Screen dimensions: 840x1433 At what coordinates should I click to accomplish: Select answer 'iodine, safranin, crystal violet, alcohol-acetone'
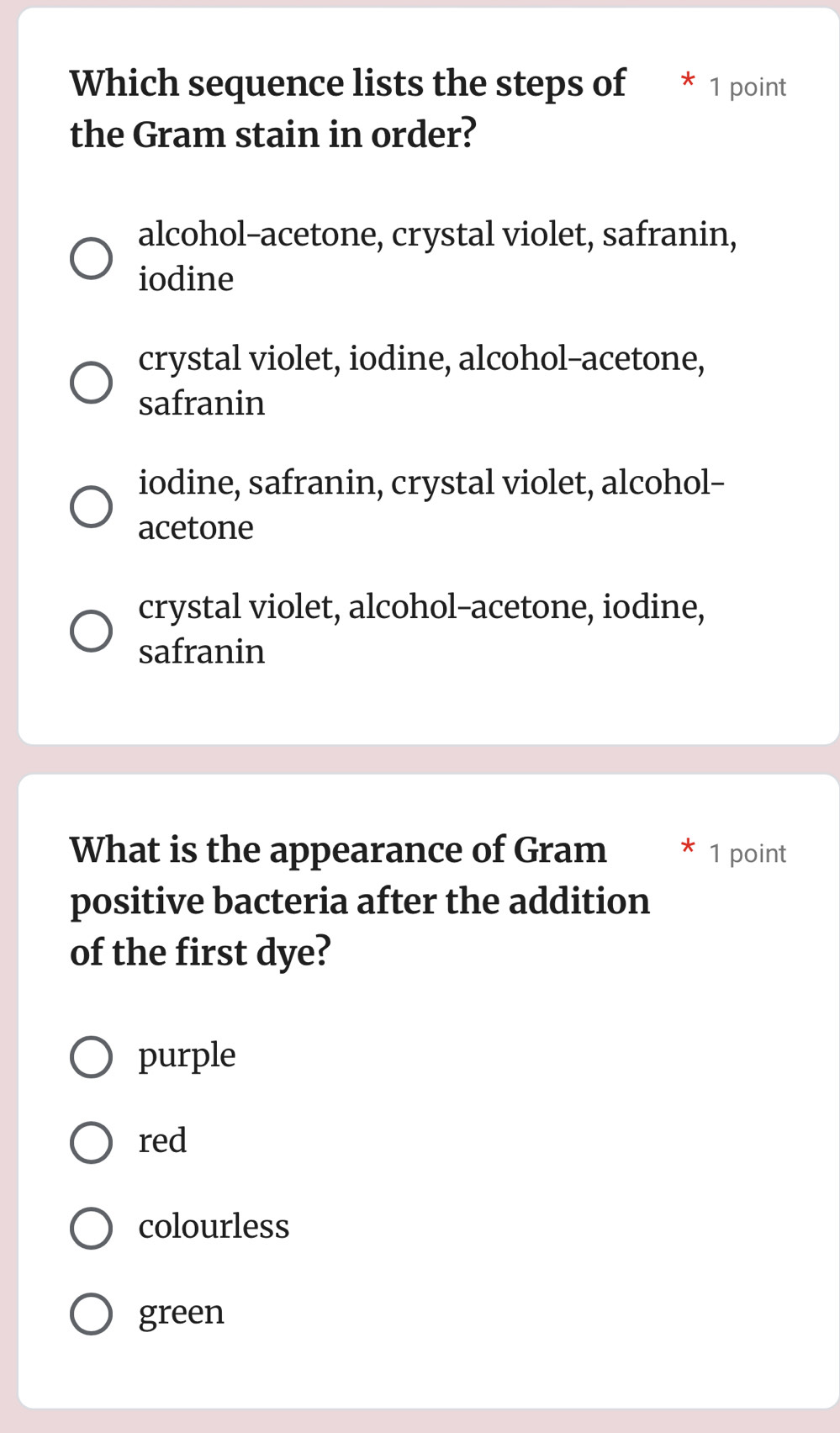(92, 505)
